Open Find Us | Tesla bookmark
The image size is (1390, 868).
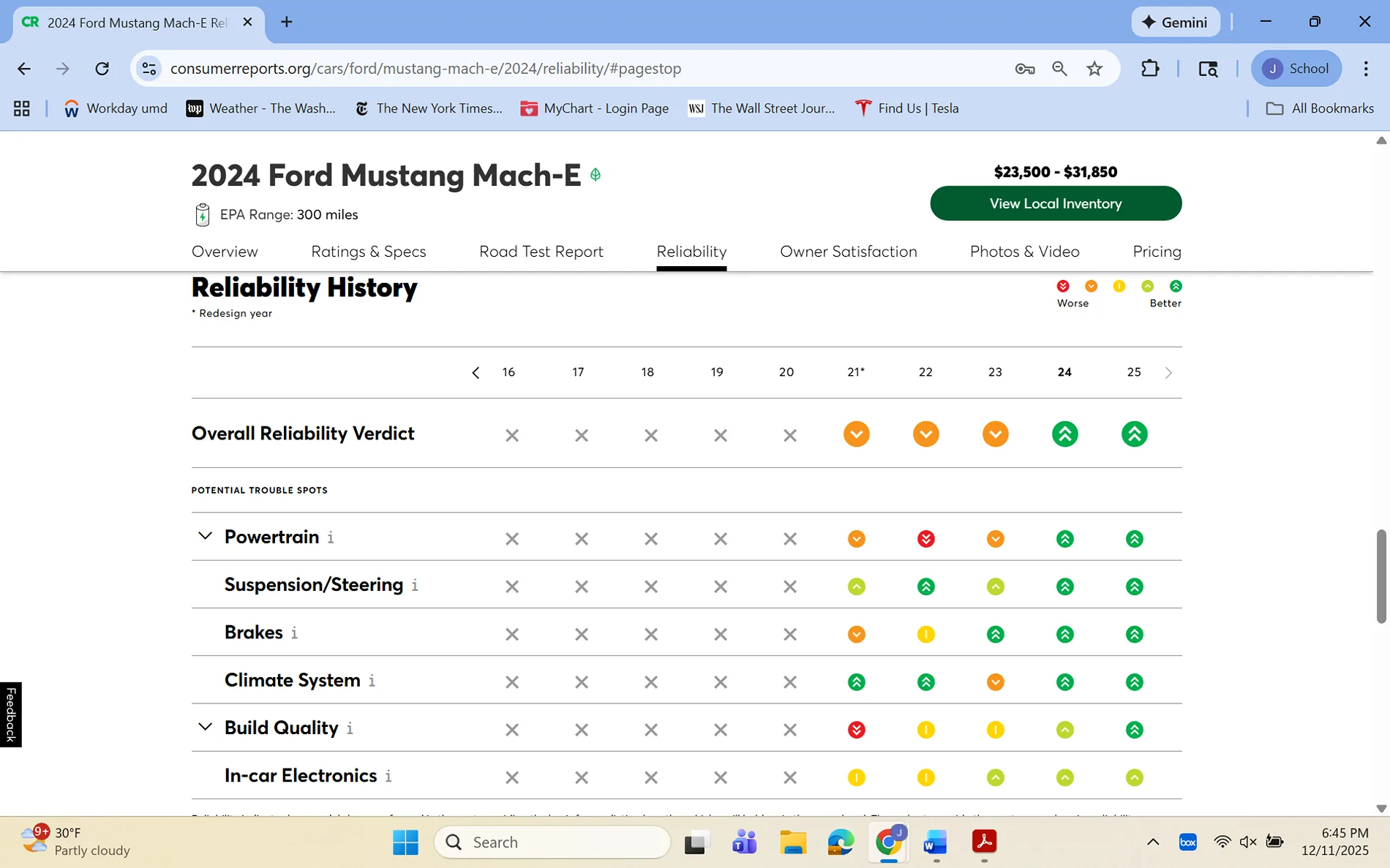[907, 108]
